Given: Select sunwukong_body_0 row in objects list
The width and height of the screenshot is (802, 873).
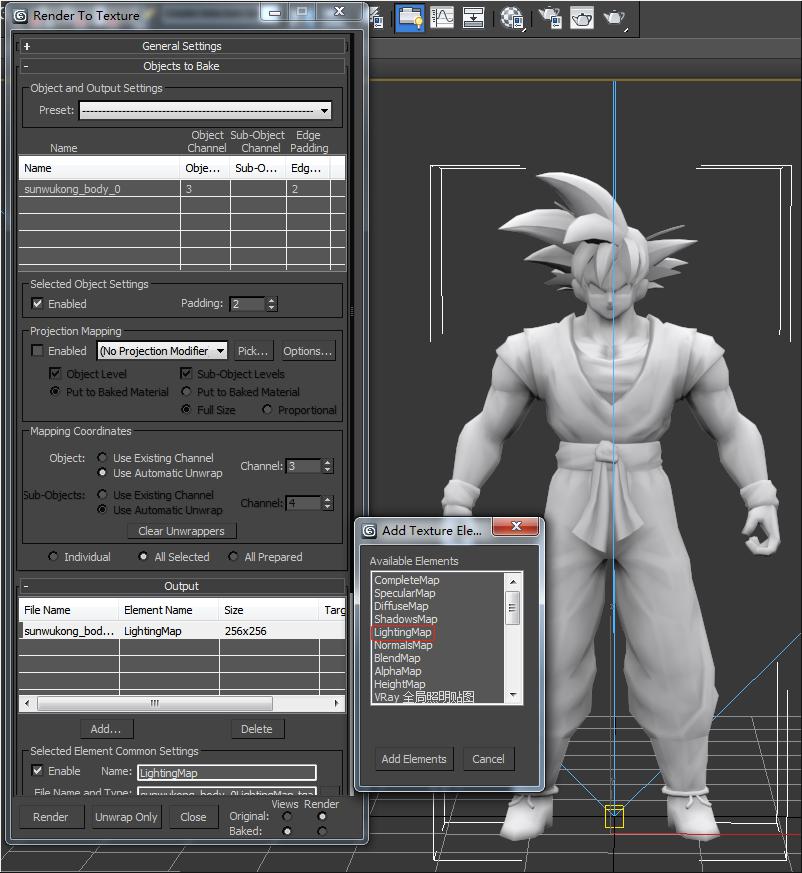Looking at the screenshot, I should click(182, 189).
